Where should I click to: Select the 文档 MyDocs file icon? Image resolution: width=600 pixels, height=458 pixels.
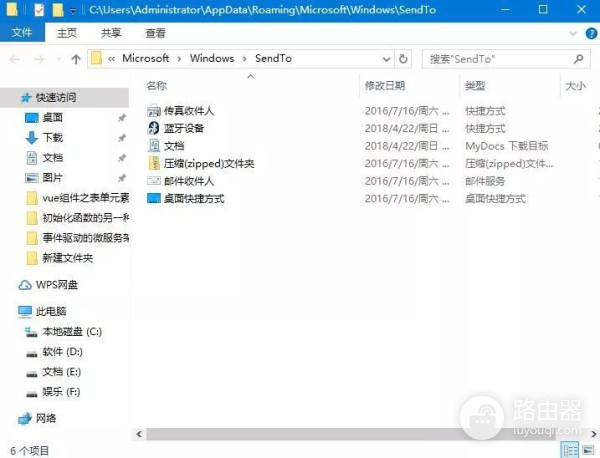pyautogui.click(x=154, y=146)
